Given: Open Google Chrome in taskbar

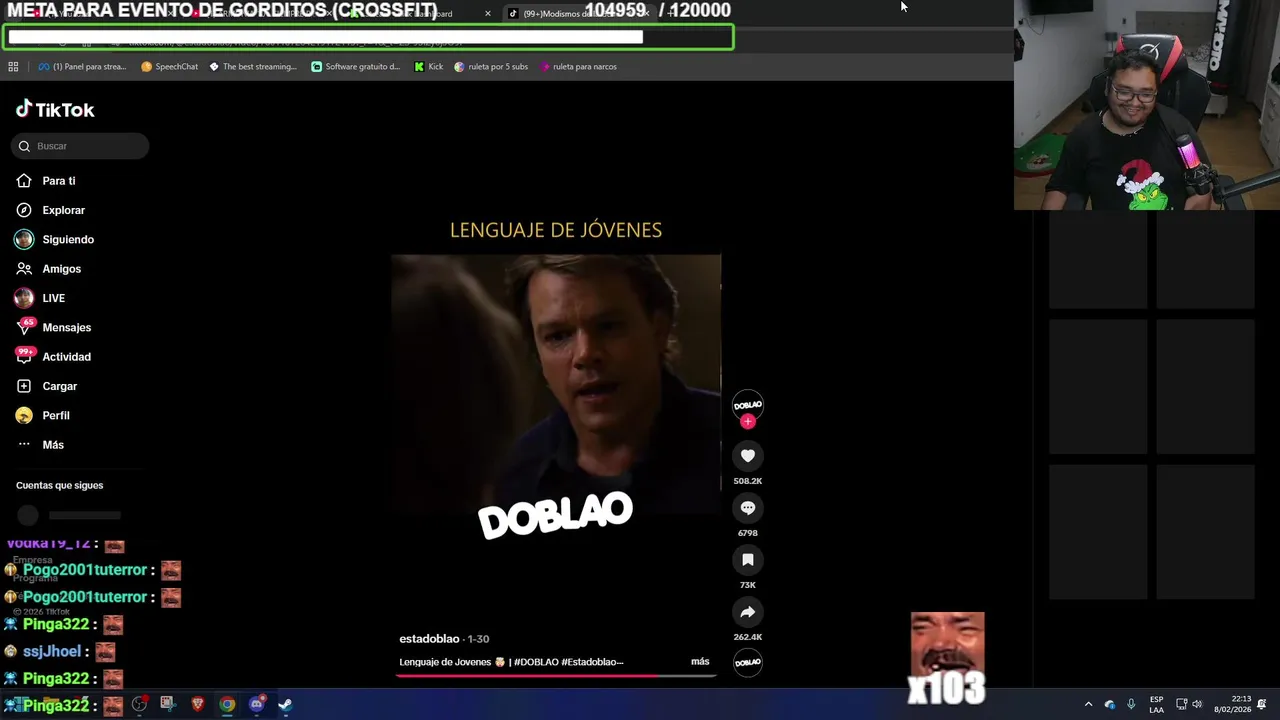Looking at the screenshot, I should [227, 704].
